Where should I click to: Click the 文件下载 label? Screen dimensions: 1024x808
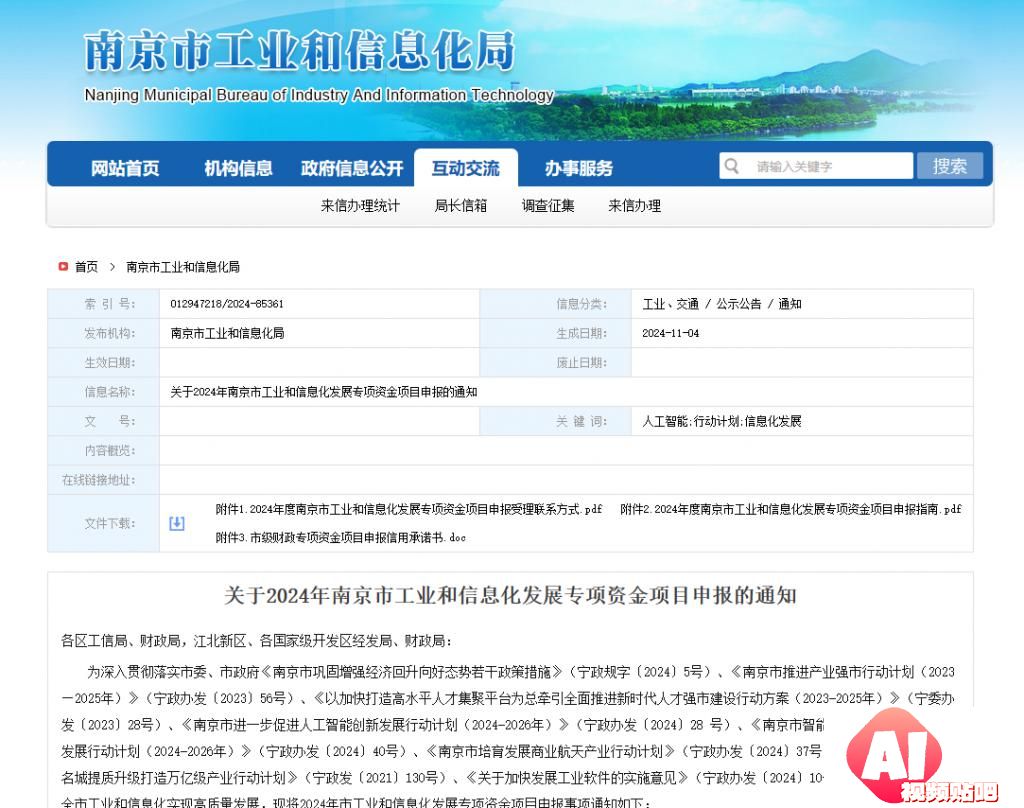click(110, 523)
